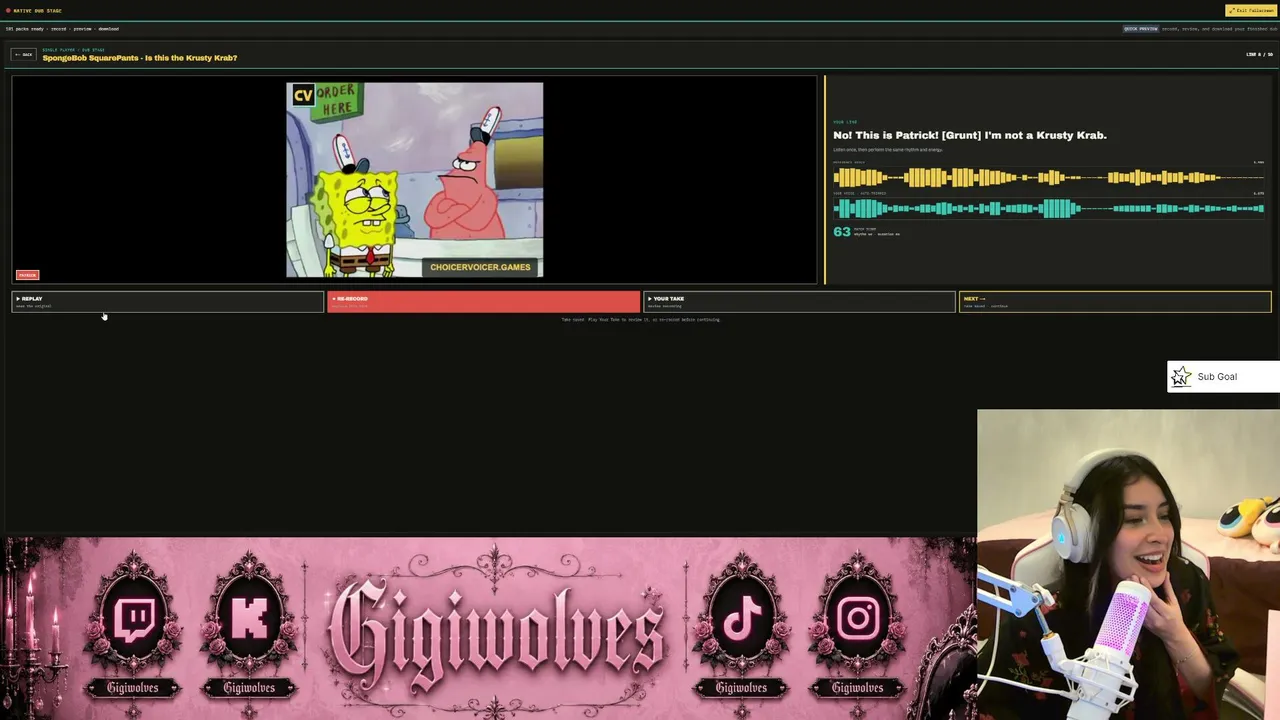Click the large Gigiwolves banner title
The height and width of the screenshot is (720, 1280).
496,628
